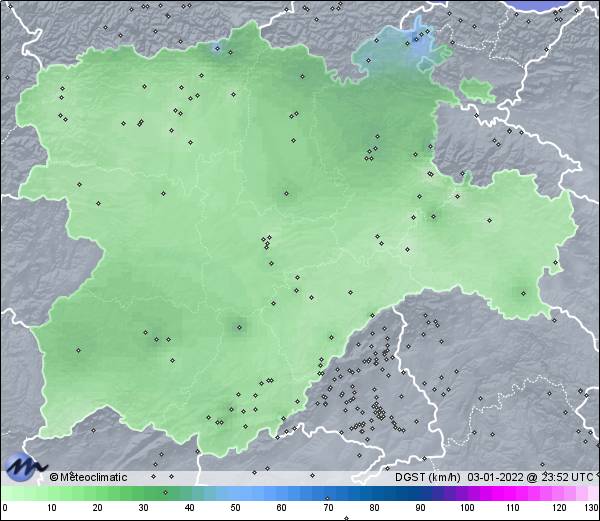Click the date 03-01-2022

pos(496,477)
